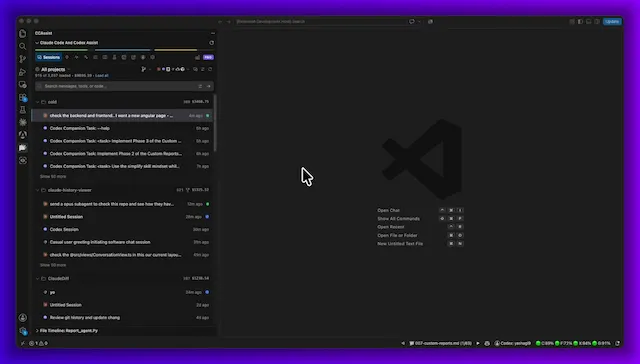Select the Sessions tab

[49, 58]
